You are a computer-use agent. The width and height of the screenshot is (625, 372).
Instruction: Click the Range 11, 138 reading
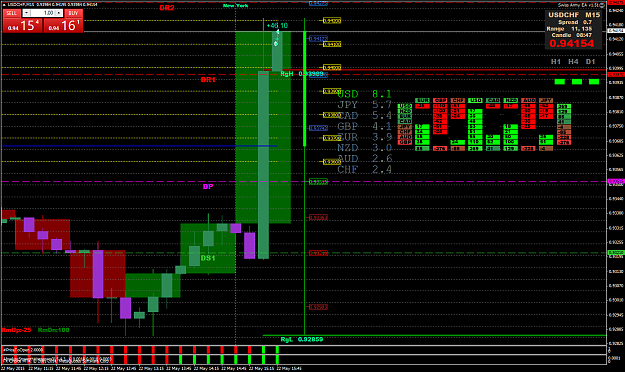pyautogui.click(x=569, y=29)
